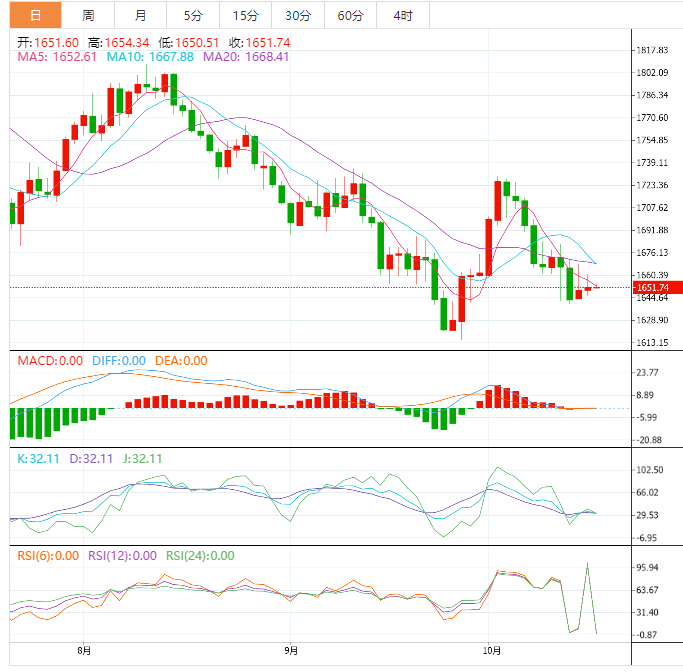
Task: Open the 30分 timeframe tab
Action: click(298, 15)
